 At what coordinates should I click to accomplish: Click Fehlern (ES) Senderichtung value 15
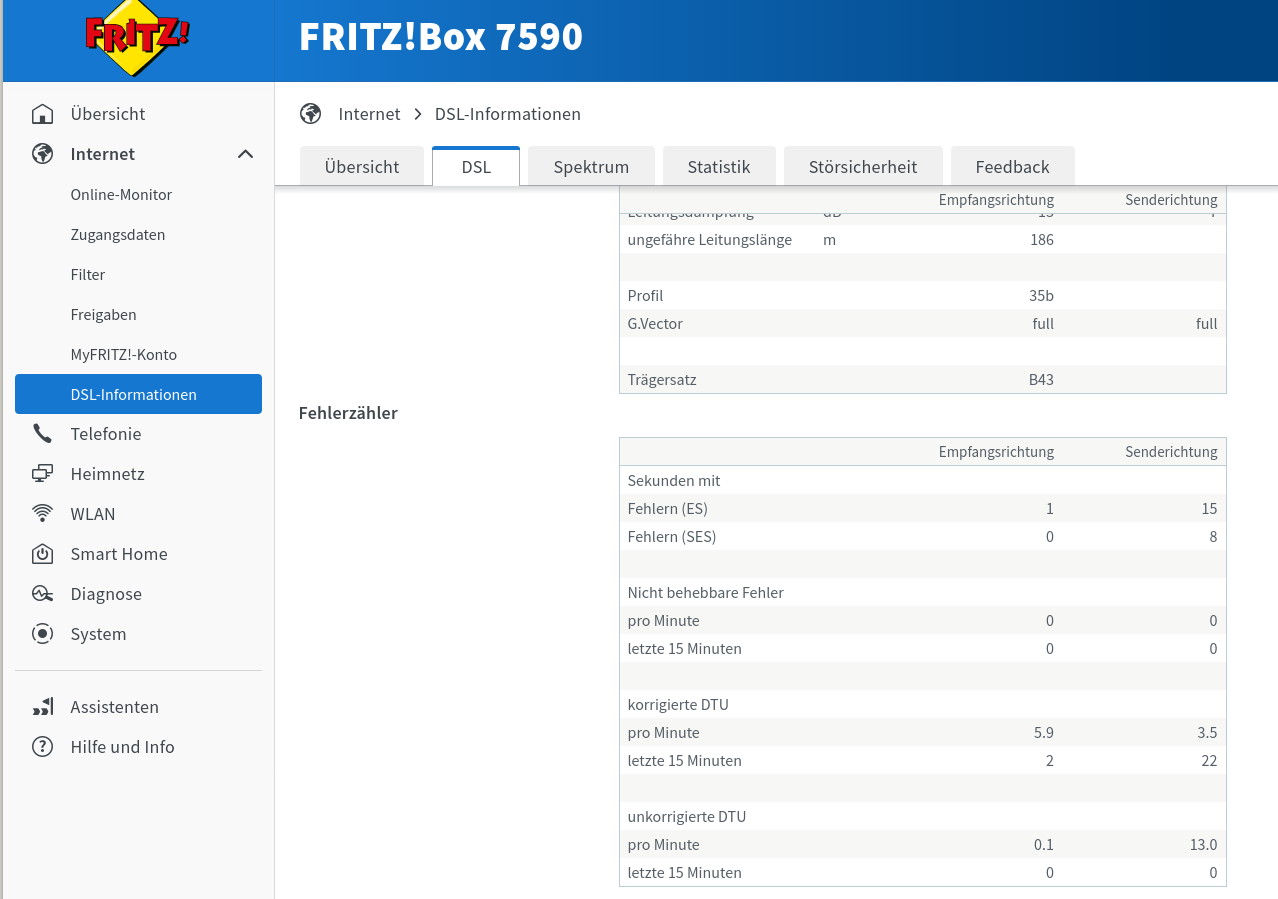1209,508
